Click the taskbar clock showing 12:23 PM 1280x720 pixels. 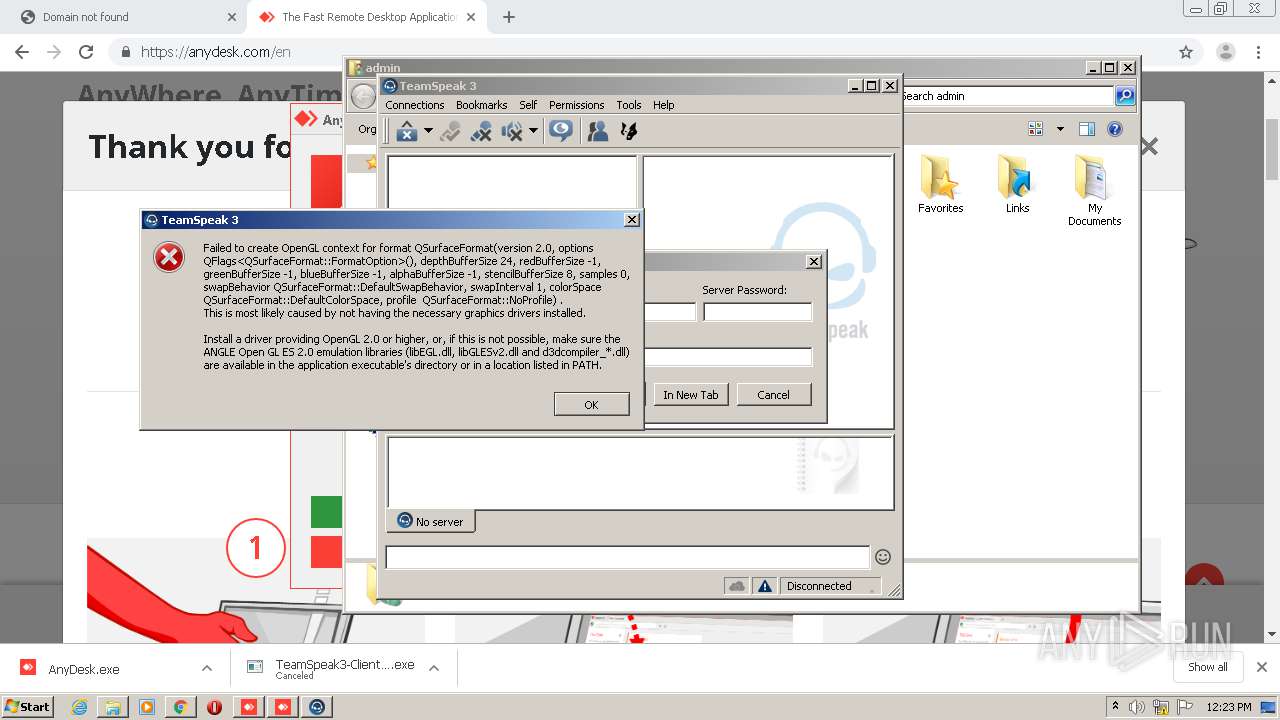1229,707
